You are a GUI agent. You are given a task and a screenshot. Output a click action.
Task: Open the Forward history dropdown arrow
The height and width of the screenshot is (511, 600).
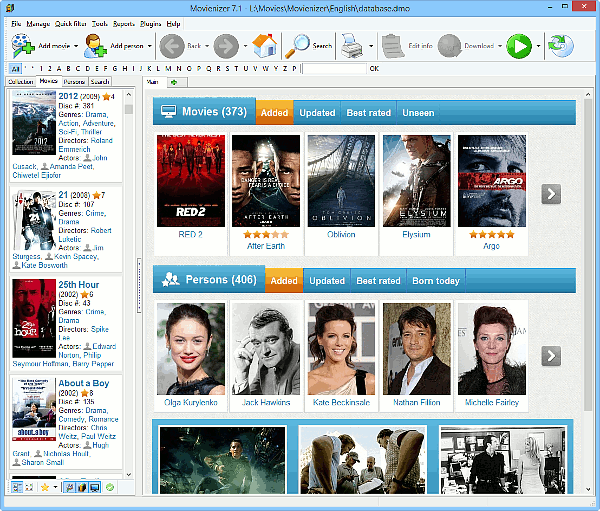pyautogui.click(x=245, y=46)
